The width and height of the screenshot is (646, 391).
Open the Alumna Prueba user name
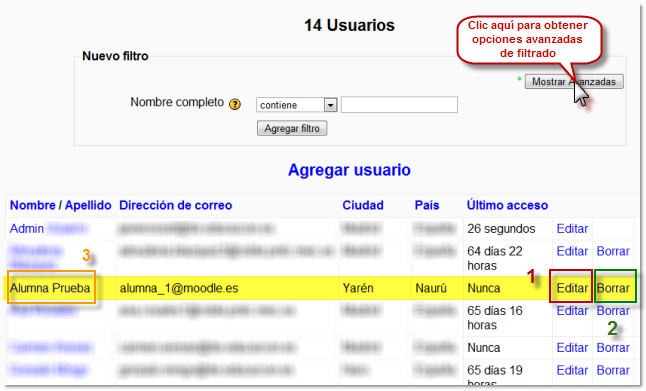pyautogui.click(x=50, y=288)
